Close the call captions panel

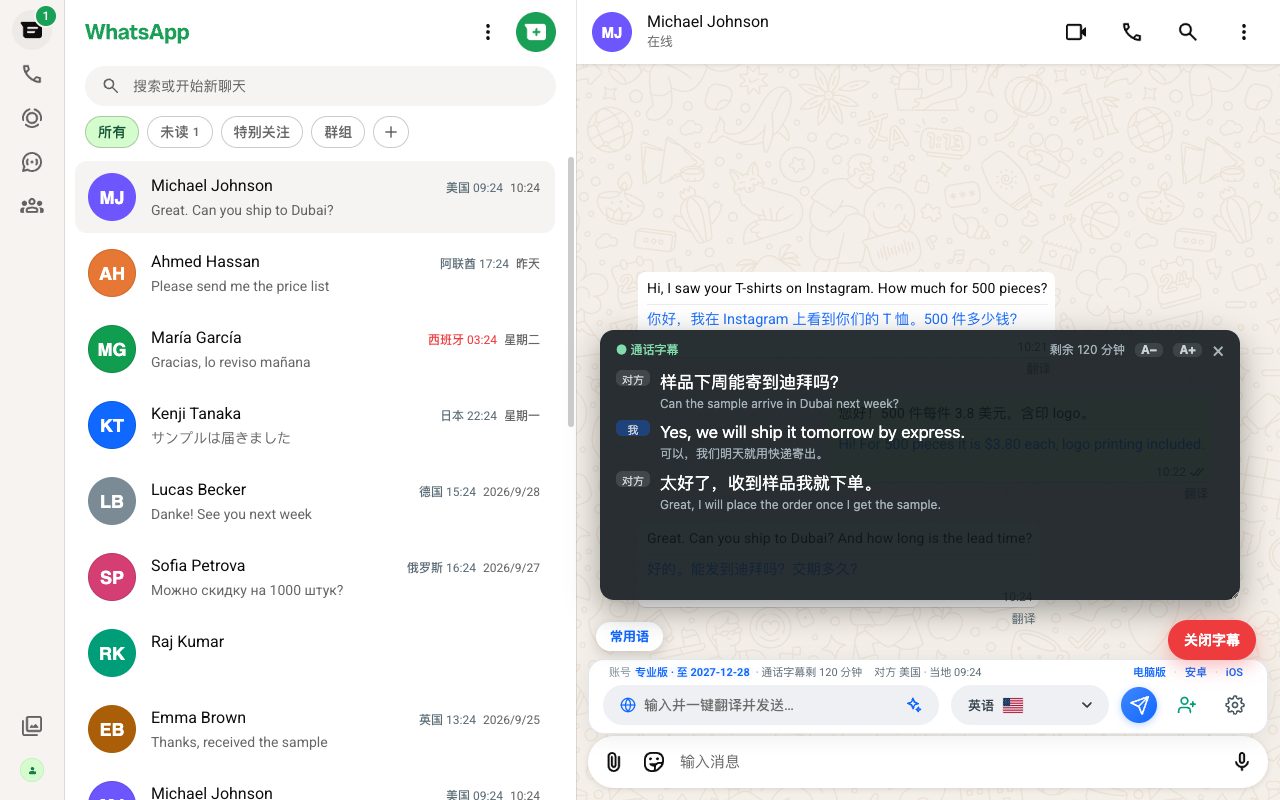tap(1218, 351)
